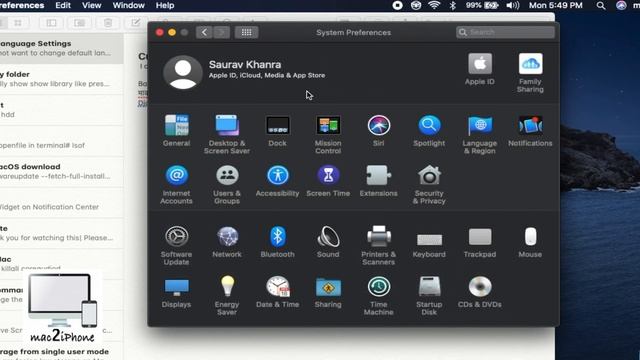Open the Window menu
This screenshot has width=640, height=360.
click(129, 5)
